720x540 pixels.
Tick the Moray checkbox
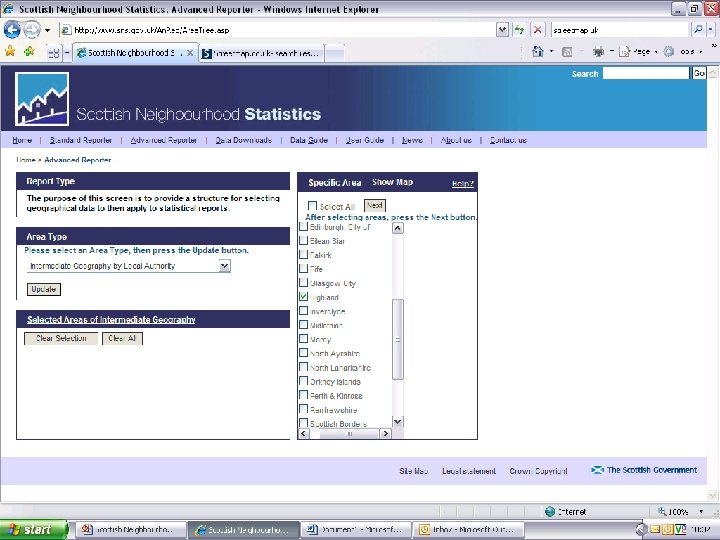point(304,339)
